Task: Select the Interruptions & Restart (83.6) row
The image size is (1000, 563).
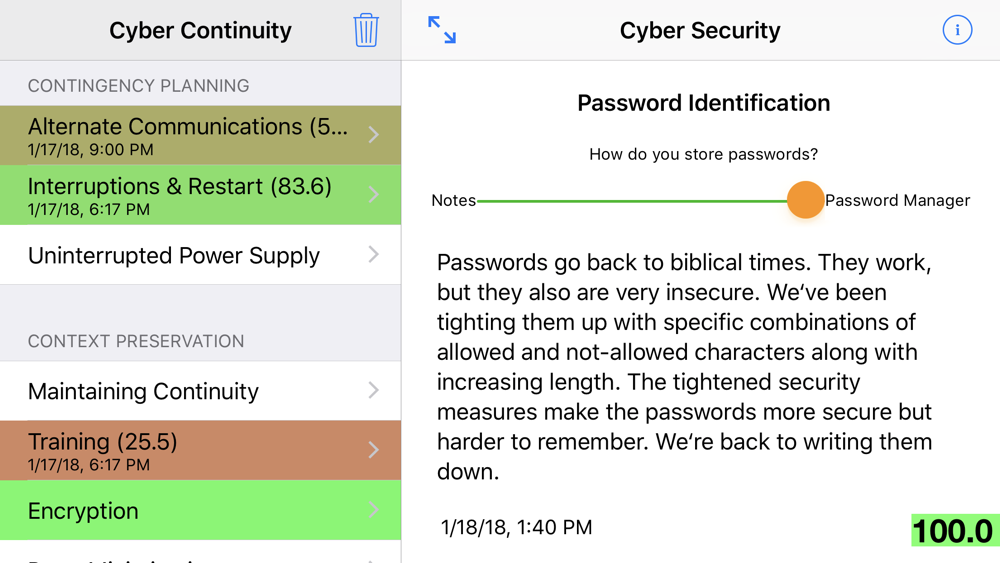Action: [200, 195]
